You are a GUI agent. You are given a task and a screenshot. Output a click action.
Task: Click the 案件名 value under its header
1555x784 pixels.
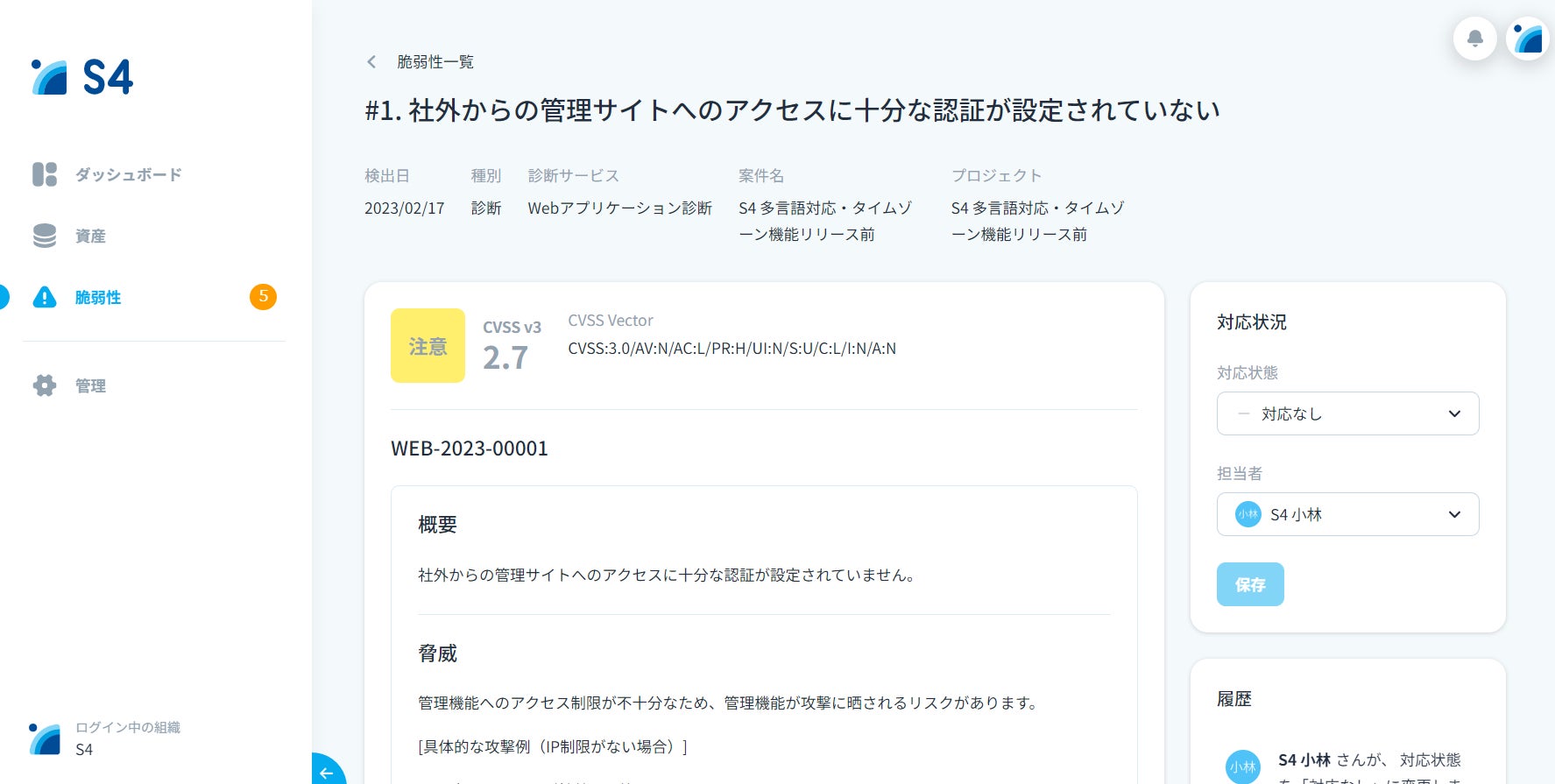[x=825, y=221]
